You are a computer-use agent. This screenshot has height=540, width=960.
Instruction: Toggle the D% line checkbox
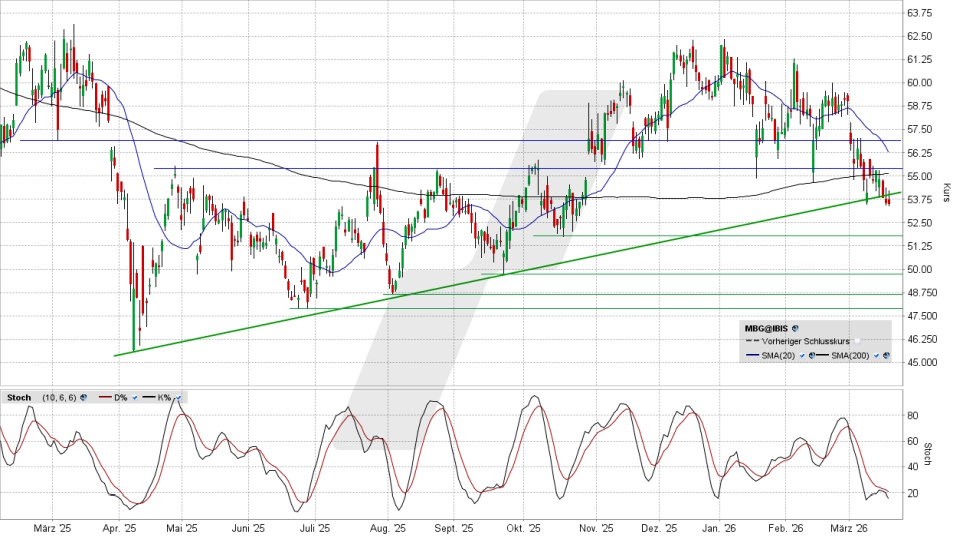coord(135,398)
